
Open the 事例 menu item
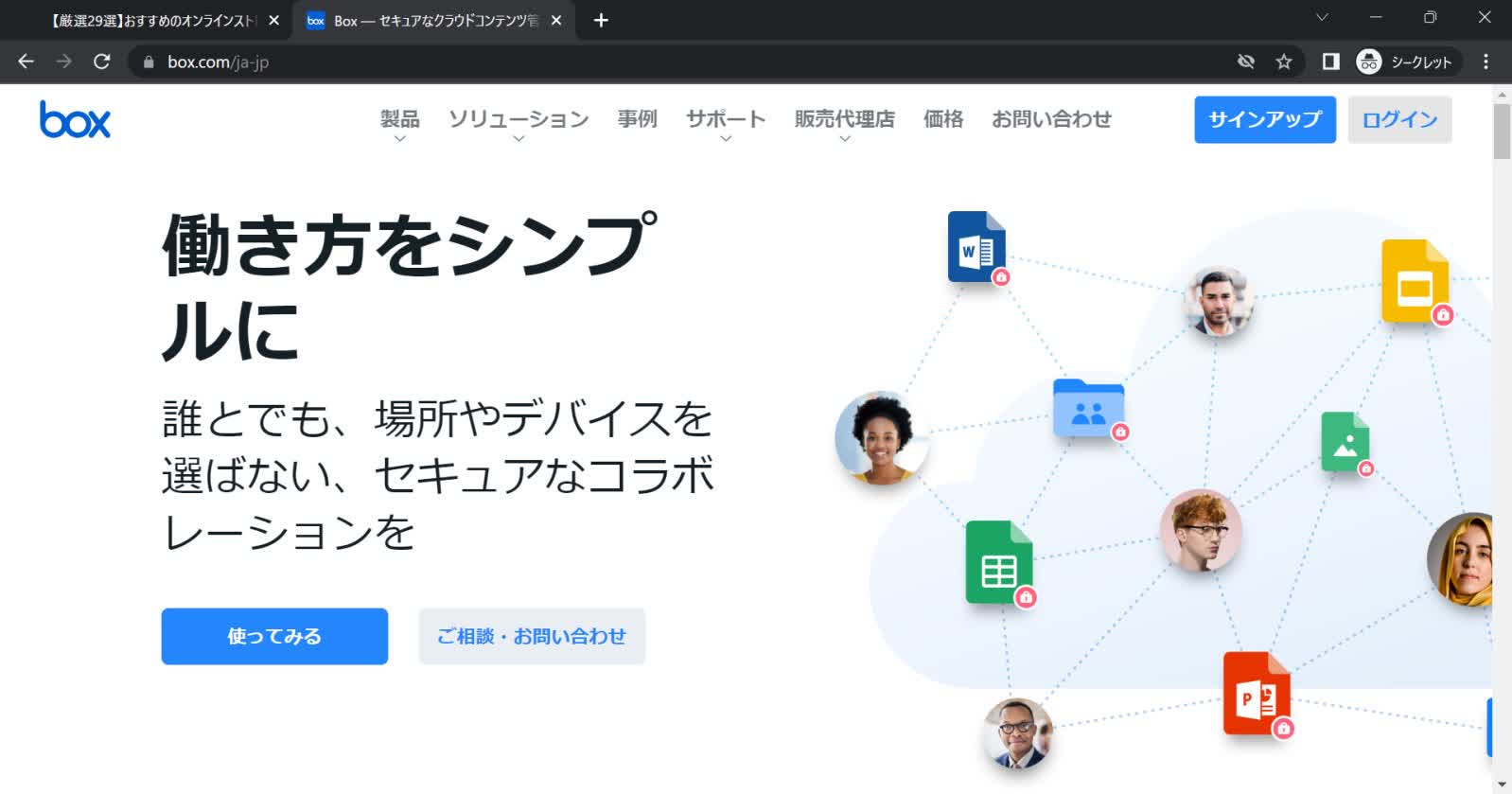637,119
